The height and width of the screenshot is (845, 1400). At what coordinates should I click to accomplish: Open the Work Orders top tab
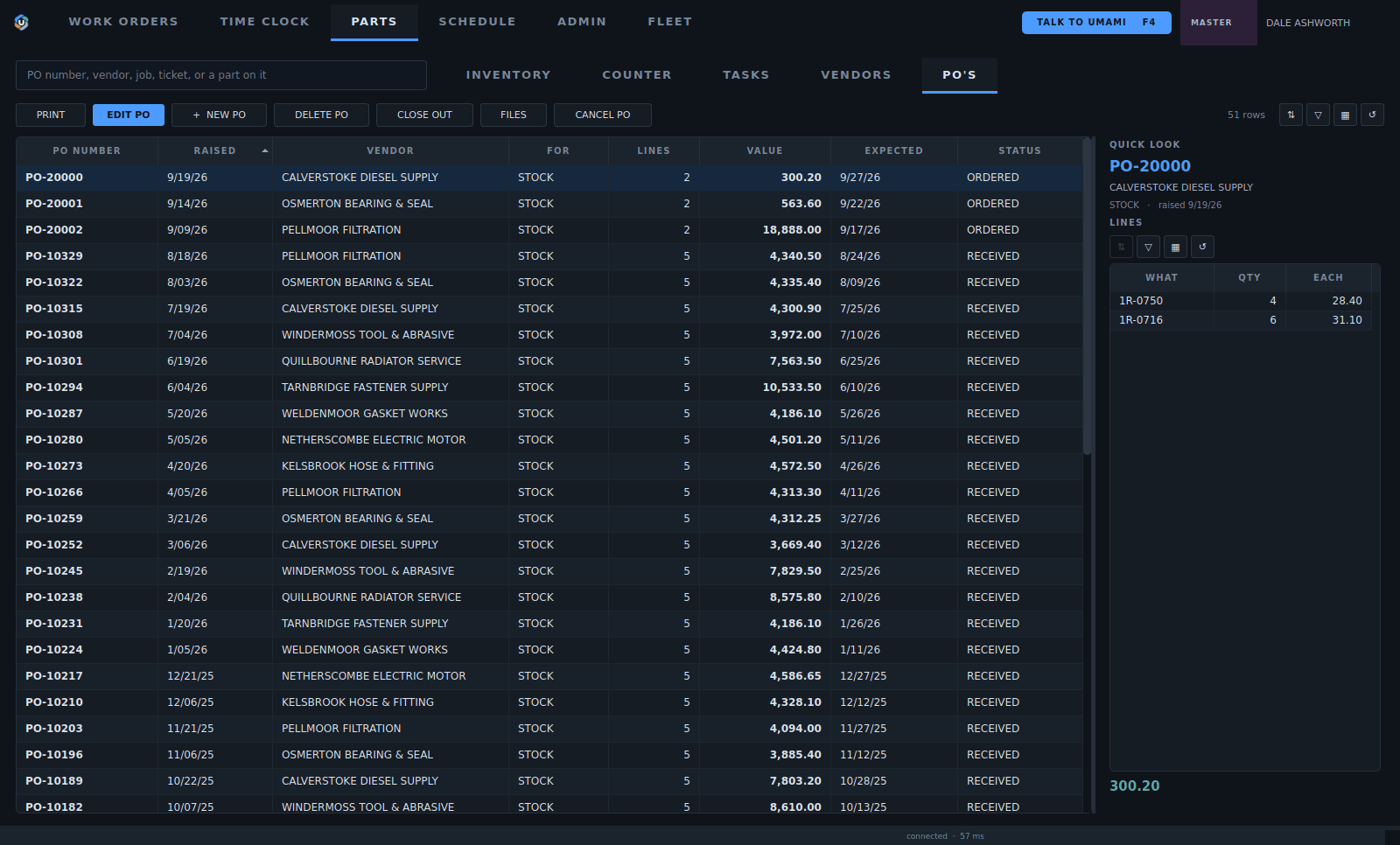123,22
